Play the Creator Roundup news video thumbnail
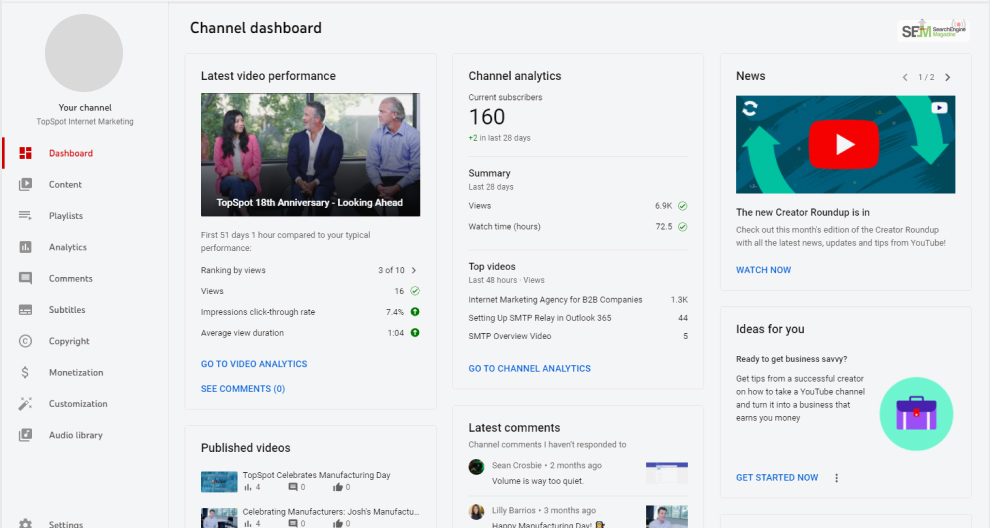Viewport: 990px width, 528px height. click(845, 145)
